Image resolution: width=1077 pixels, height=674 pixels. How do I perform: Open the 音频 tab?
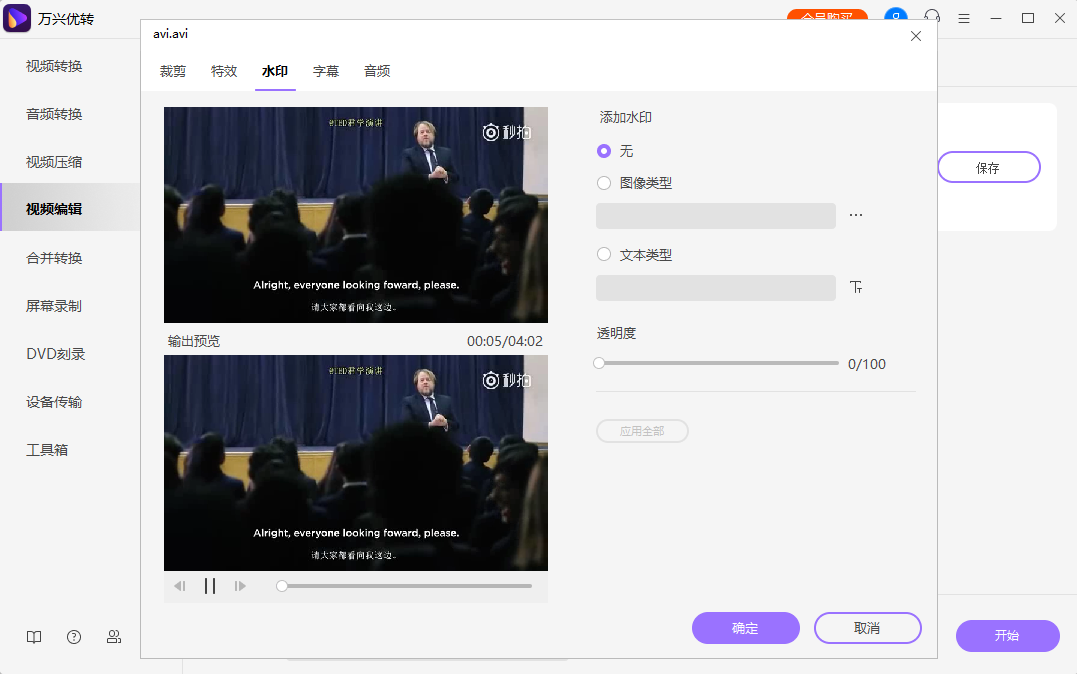pyautogui.click(x=377, y=72)
